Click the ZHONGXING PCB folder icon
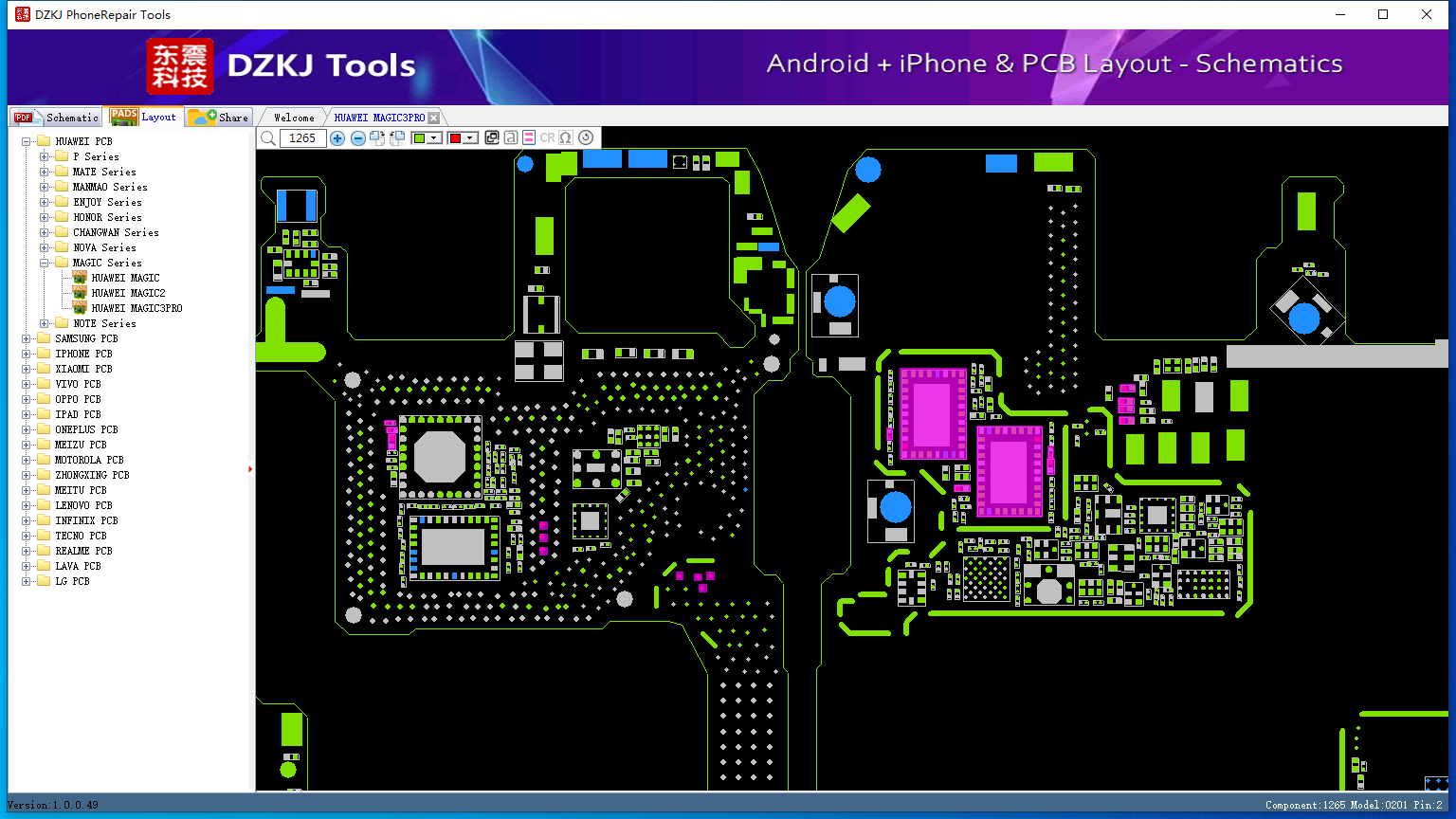 click(x=44, y=475)
